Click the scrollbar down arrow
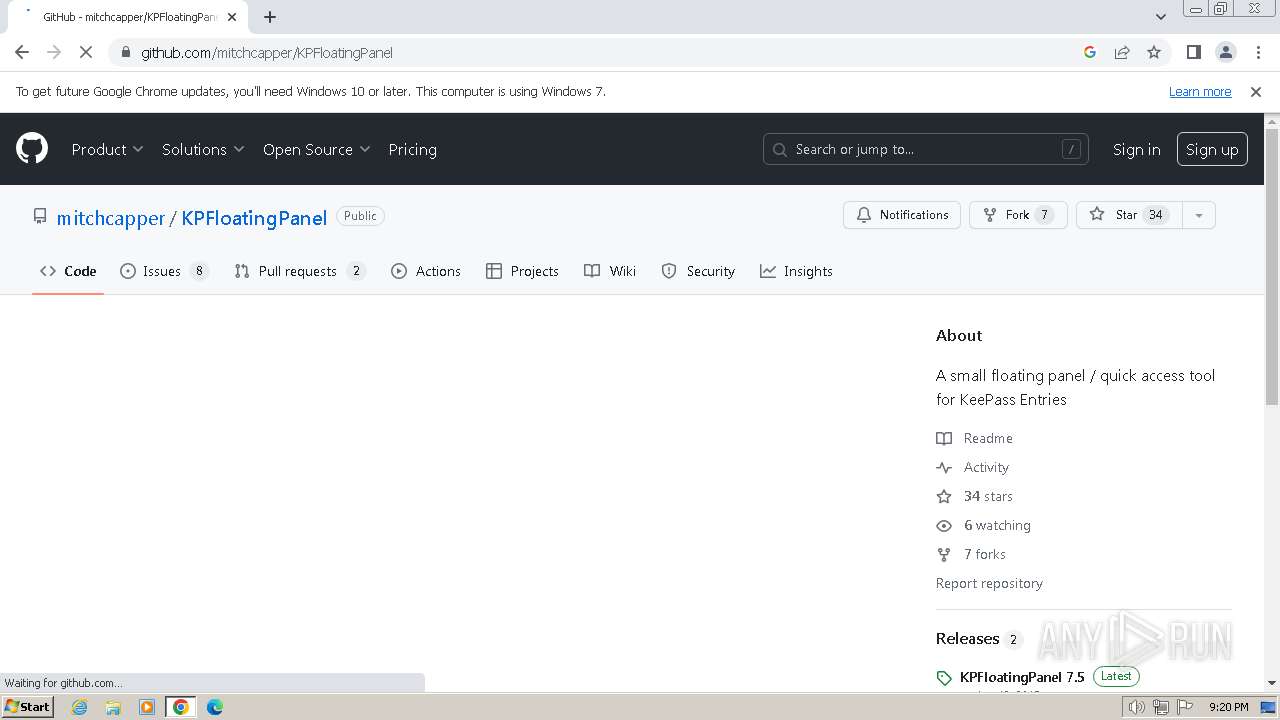 pyautogui.click(x=1272, y=683)
